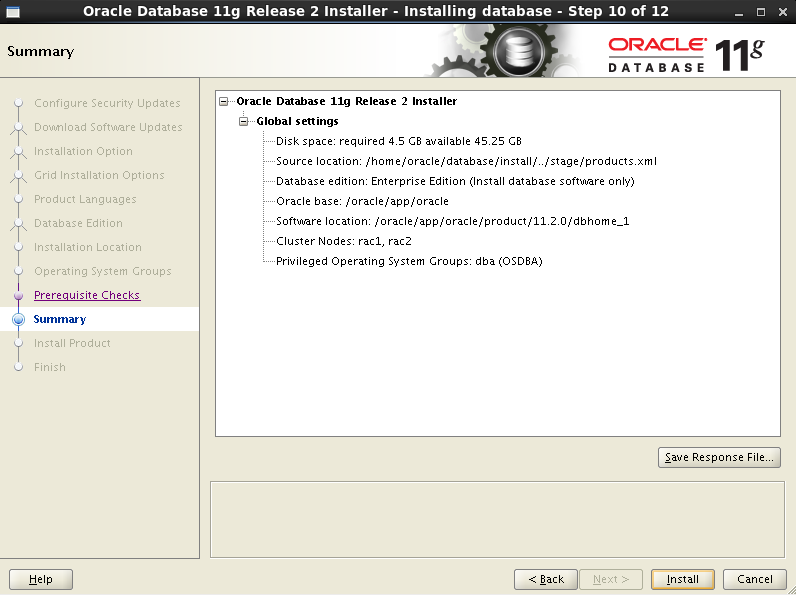Image resolution: width=796 pixels, height=595 pixels.
Task: Click the Install button
Action: tap(682, 579)
